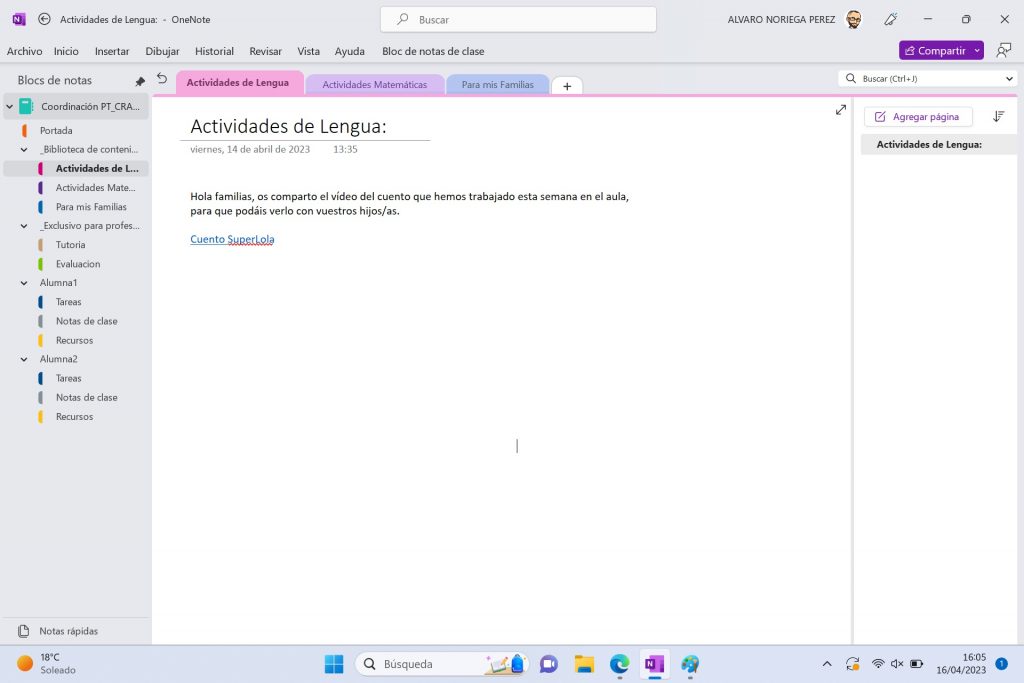Unpin the Blocs de notas navigation pane

click(x=140, y=81)
